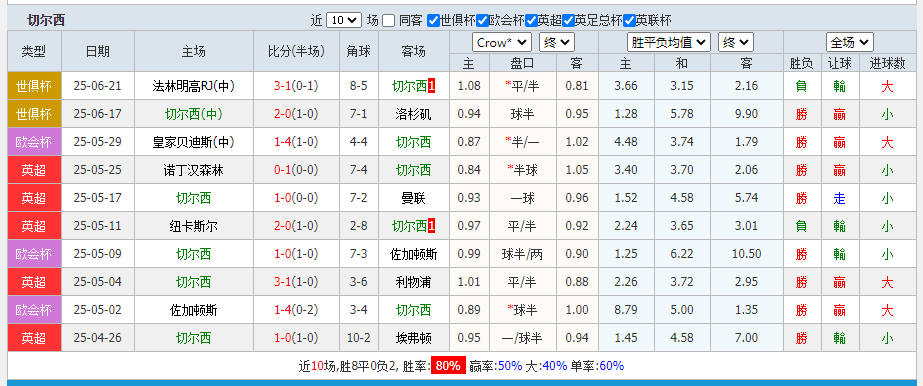Click the odds value 6.22

coord(682,254)
